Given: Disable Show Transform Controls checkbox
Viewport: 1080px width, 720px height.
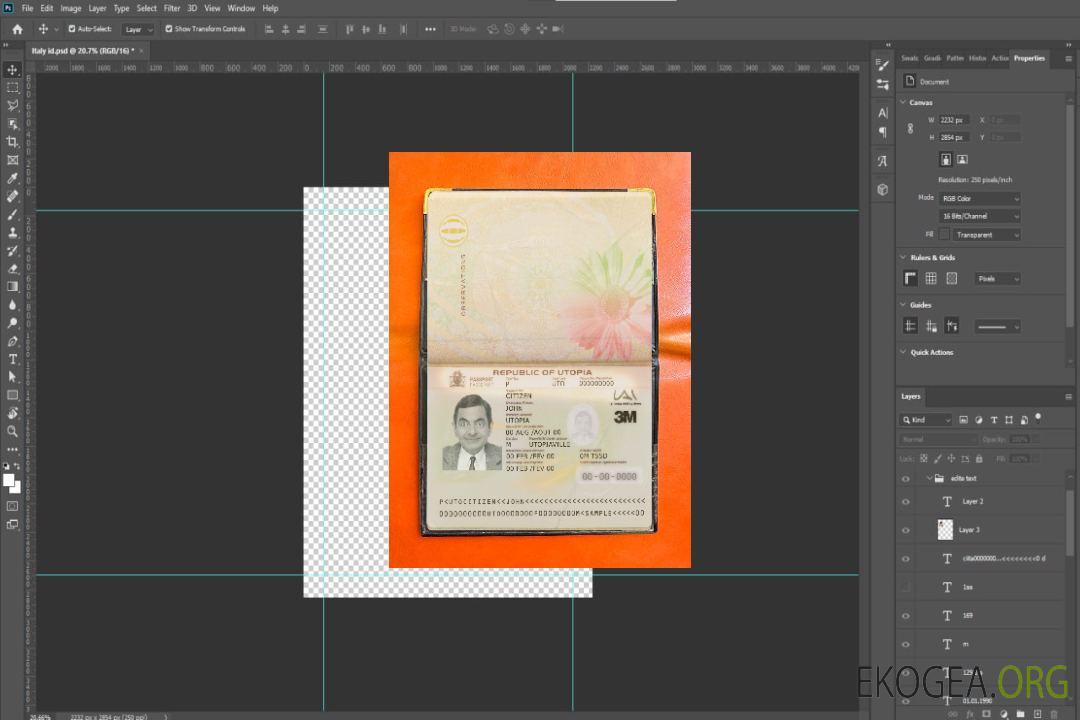Looking at the screenshot, I should [x=168, y=29].
